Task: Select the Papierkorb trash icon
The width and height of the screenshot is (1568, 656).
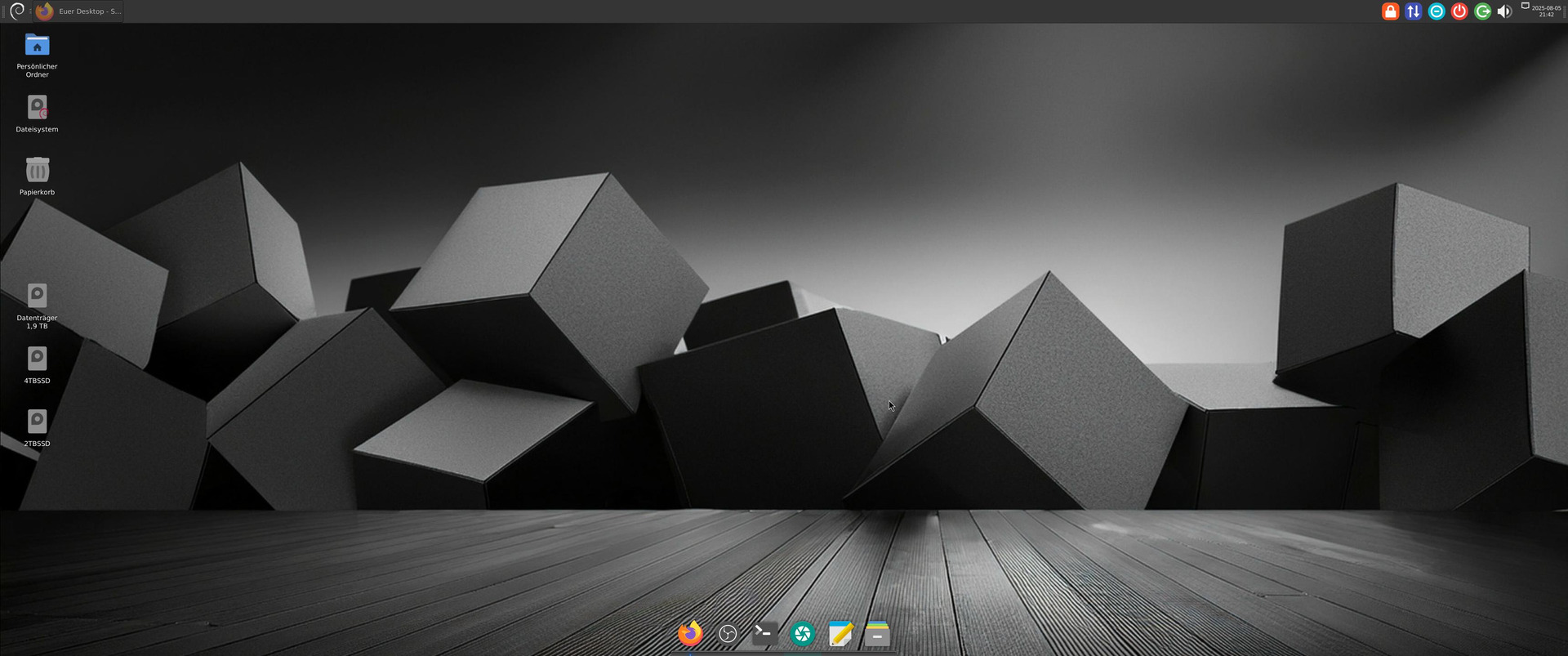Action: pos(37,170)
